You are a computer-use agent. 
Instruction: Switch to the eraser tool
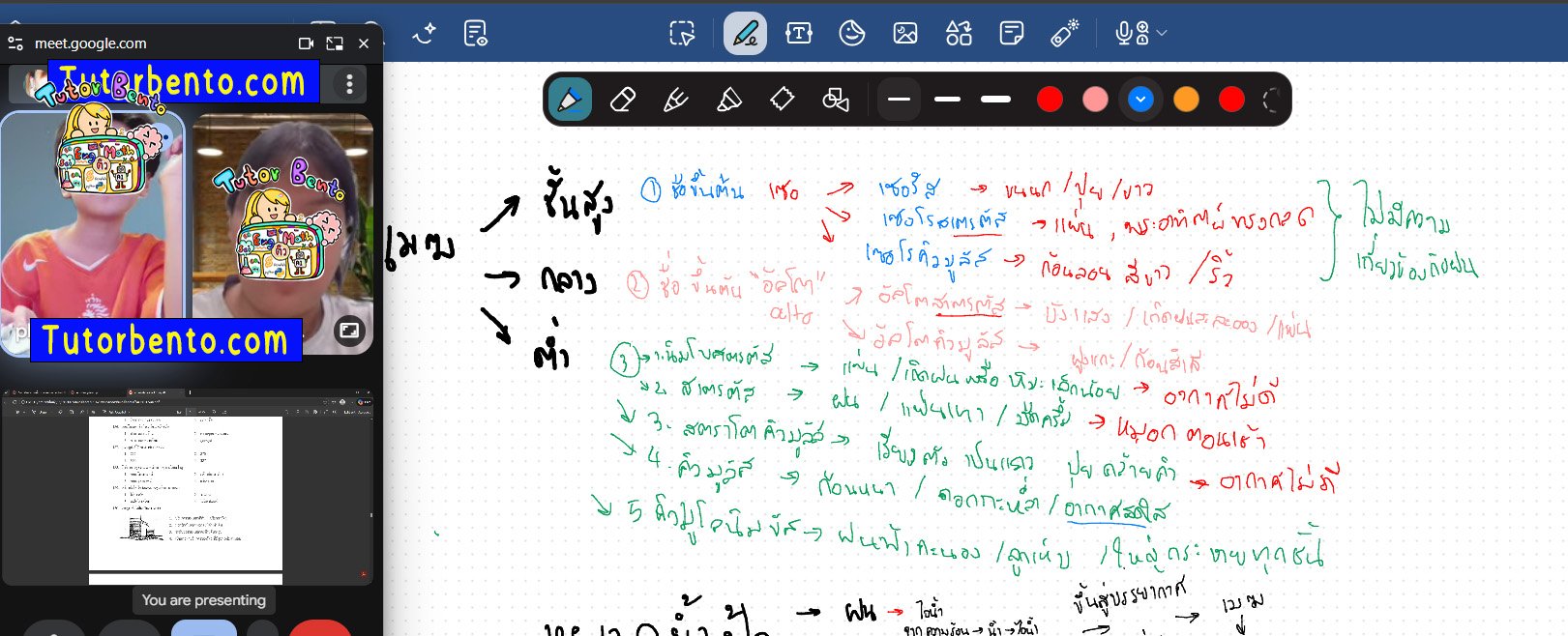(x=623, y=99)
